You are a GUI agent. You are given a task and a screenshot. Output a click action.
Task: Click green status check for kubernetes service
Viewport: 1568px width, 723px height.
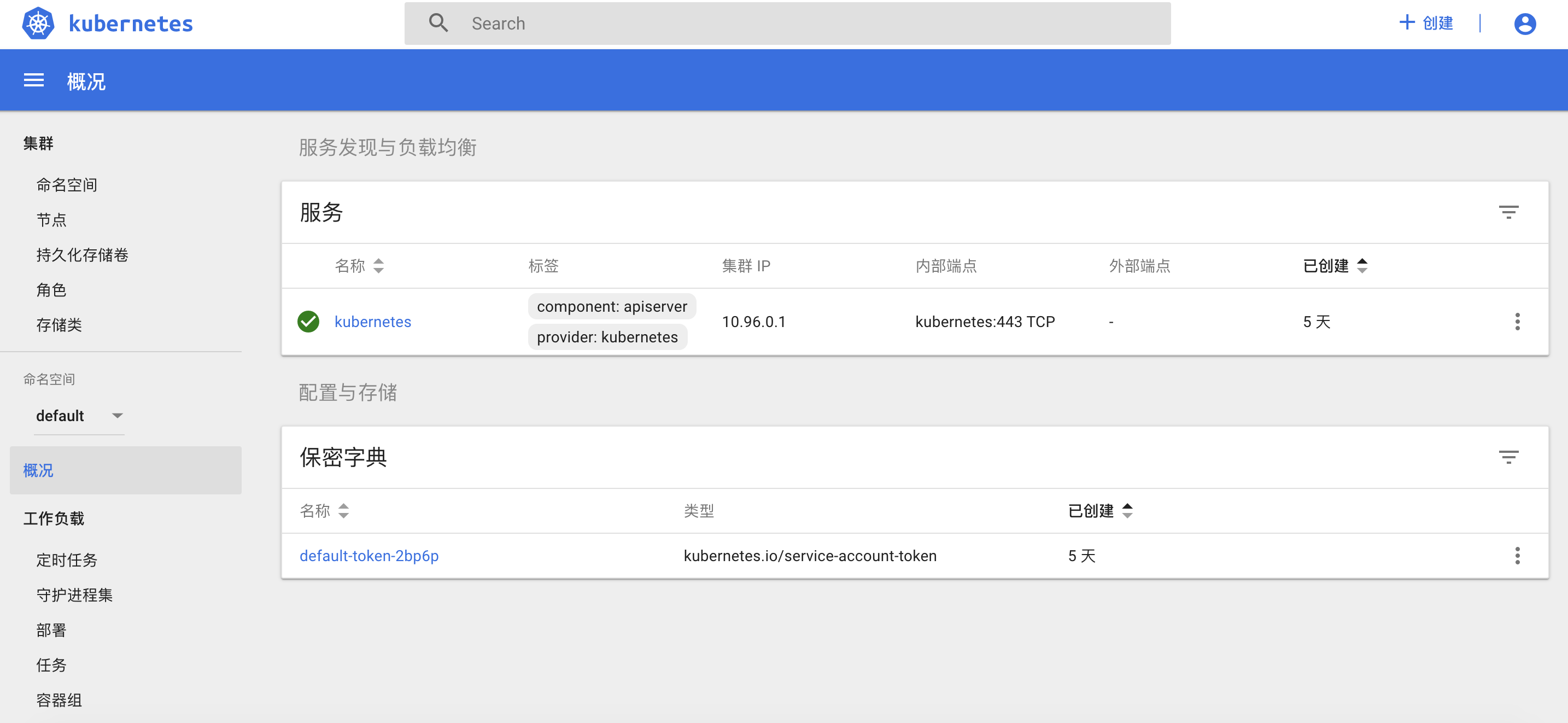[308, 322]
